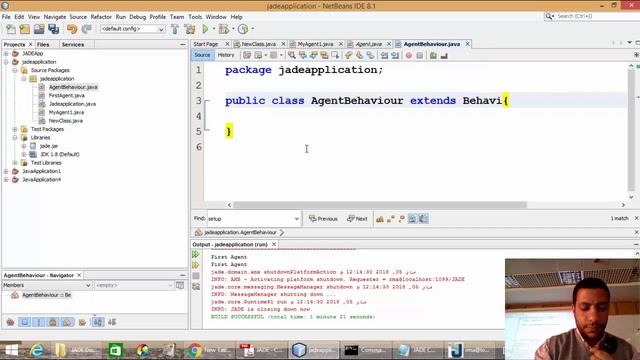Click the Stop Macro Recording icon

(x=420, y=55)
